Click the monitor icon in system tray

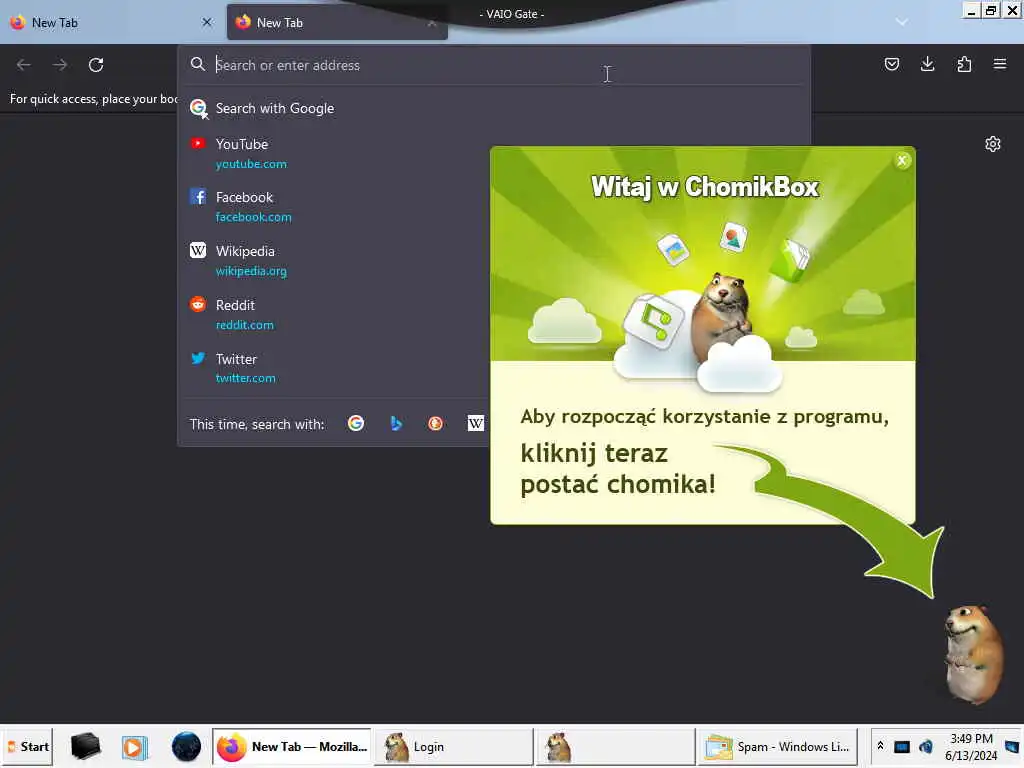(x=902, y=746)
